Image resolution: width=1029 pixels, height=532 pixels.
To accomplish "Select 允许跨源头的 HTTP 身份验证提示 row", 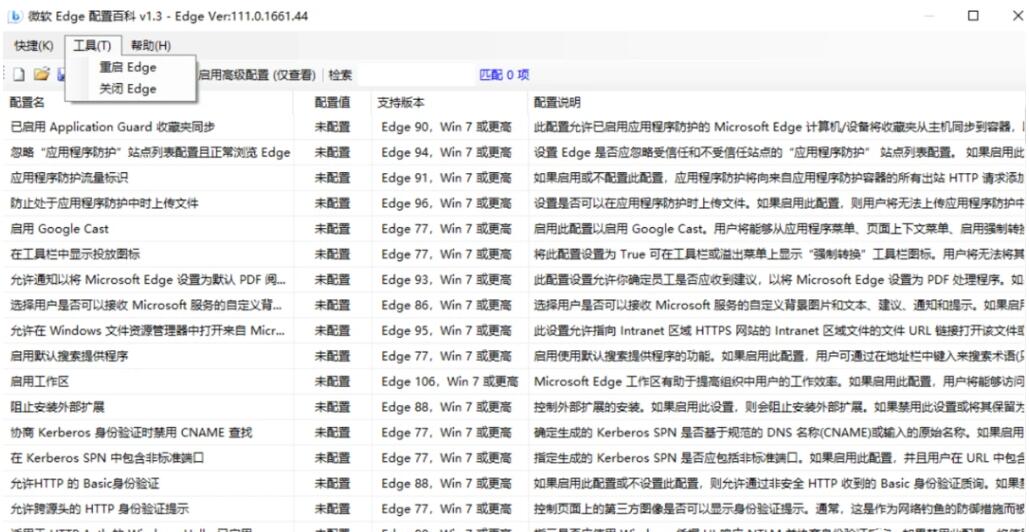I will [x=514, y=509].
